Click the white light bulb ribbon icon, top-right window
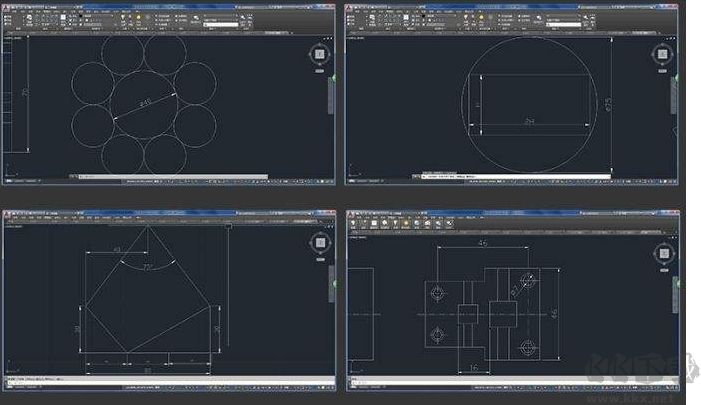This screenshot has width=701, height=405. [x=465, y=17]
